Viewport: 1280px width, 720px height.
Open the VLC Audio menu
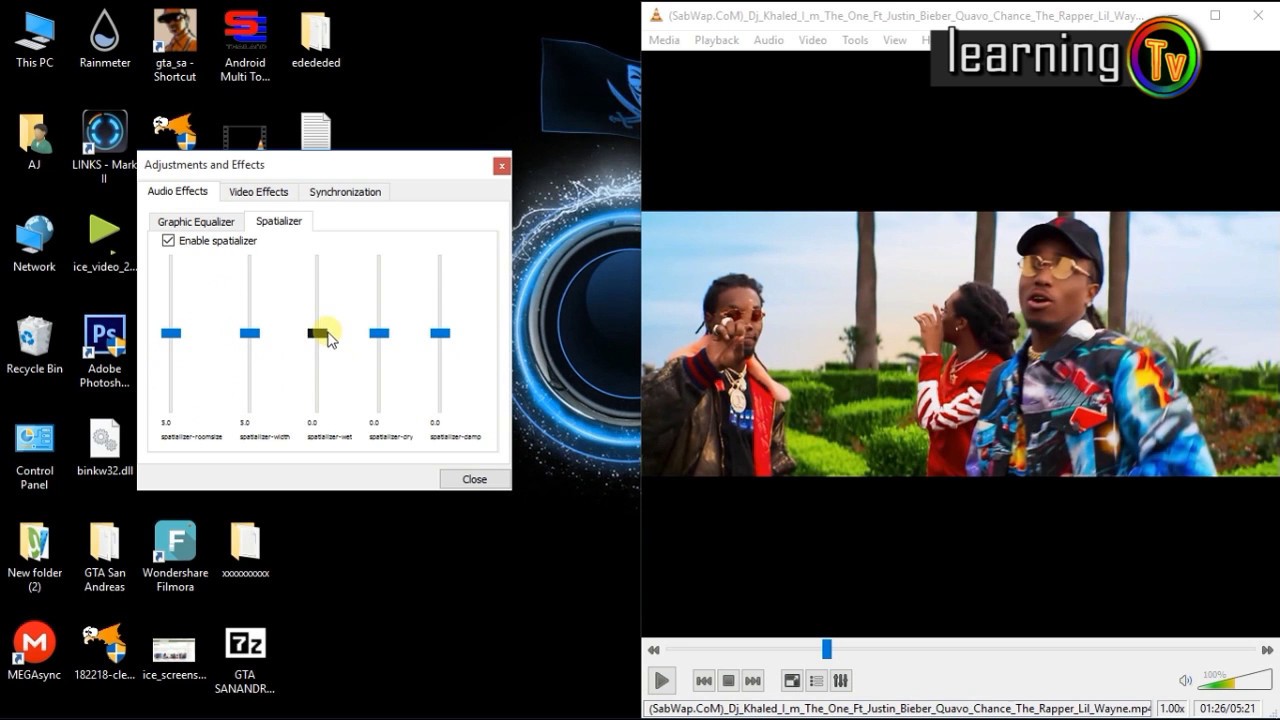pyautogui.click(x=768, y=40)
